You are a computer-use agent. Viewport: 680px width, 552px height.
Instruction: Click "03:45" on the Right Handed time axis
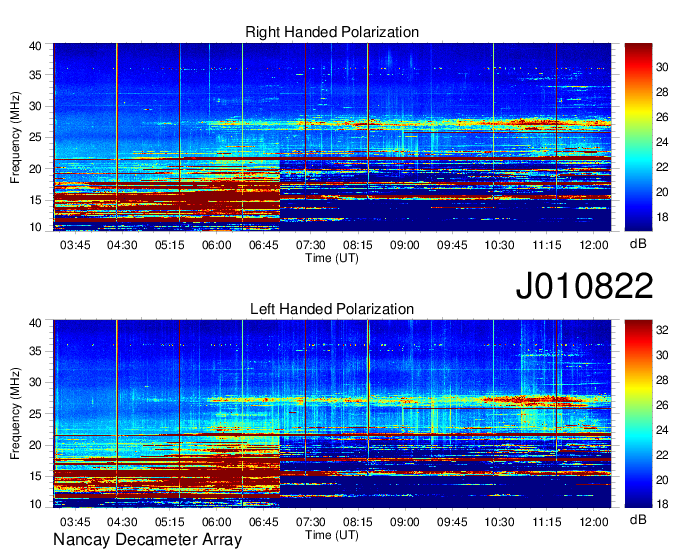point(75,245)
